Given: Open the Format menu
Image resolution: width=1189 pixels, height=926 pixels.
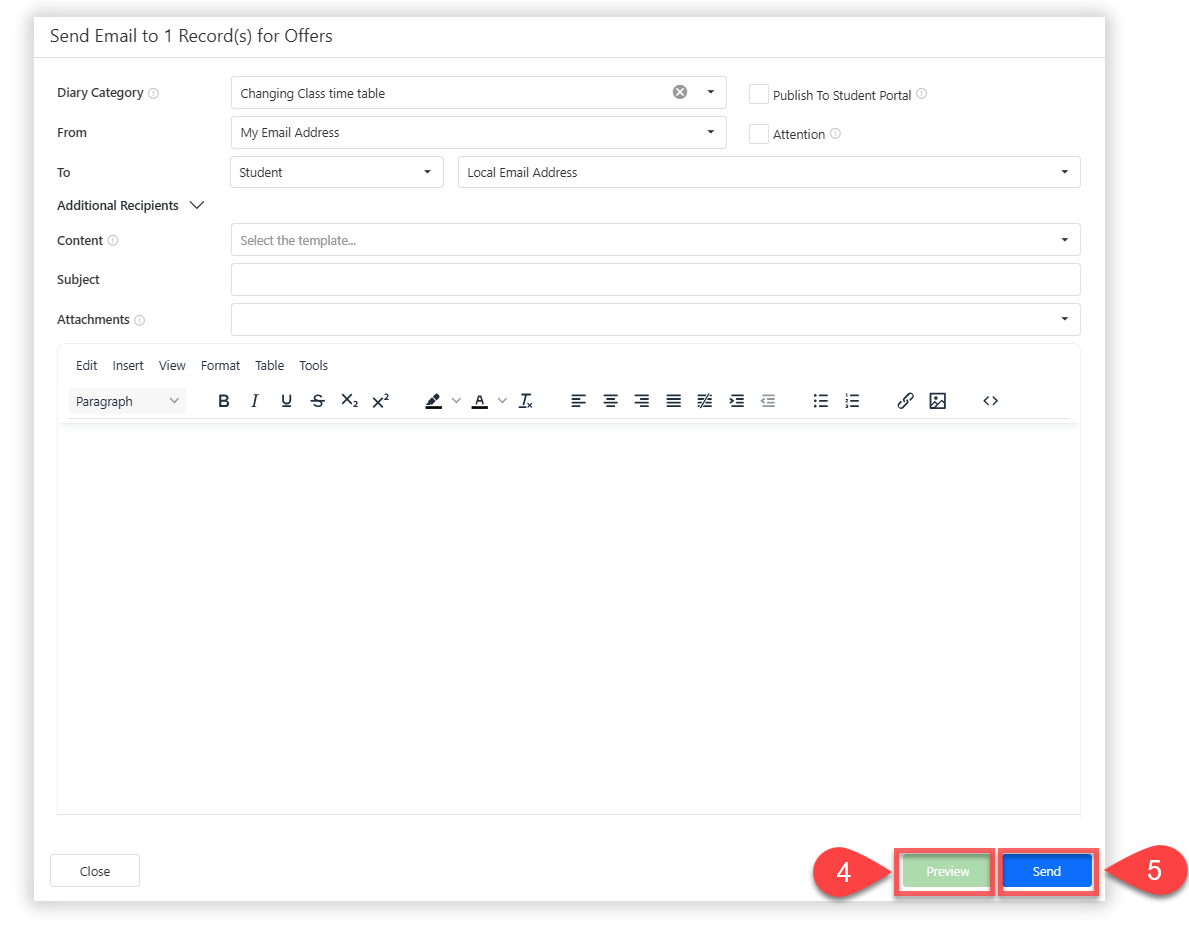Looking at the screenshot, I should click(220, 366).
